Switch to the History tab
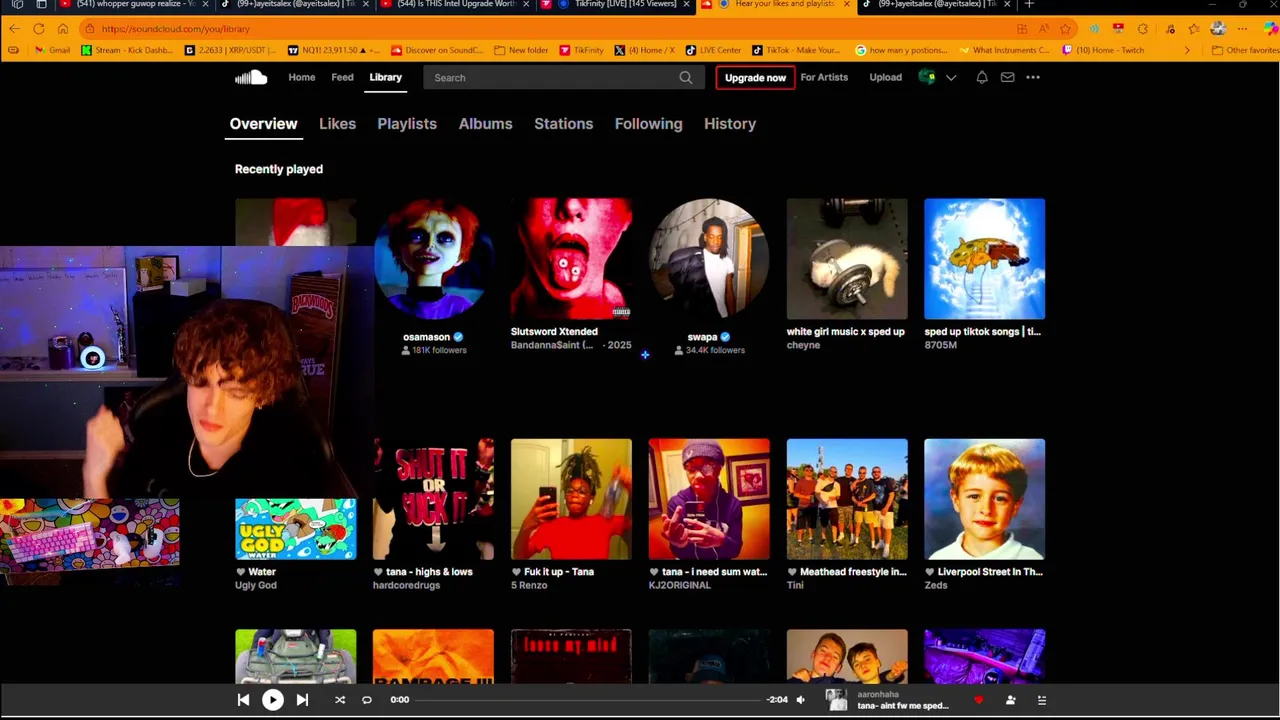Image resolution: width=1280 pixels, height=720 pixels. (x=730, y=124)
